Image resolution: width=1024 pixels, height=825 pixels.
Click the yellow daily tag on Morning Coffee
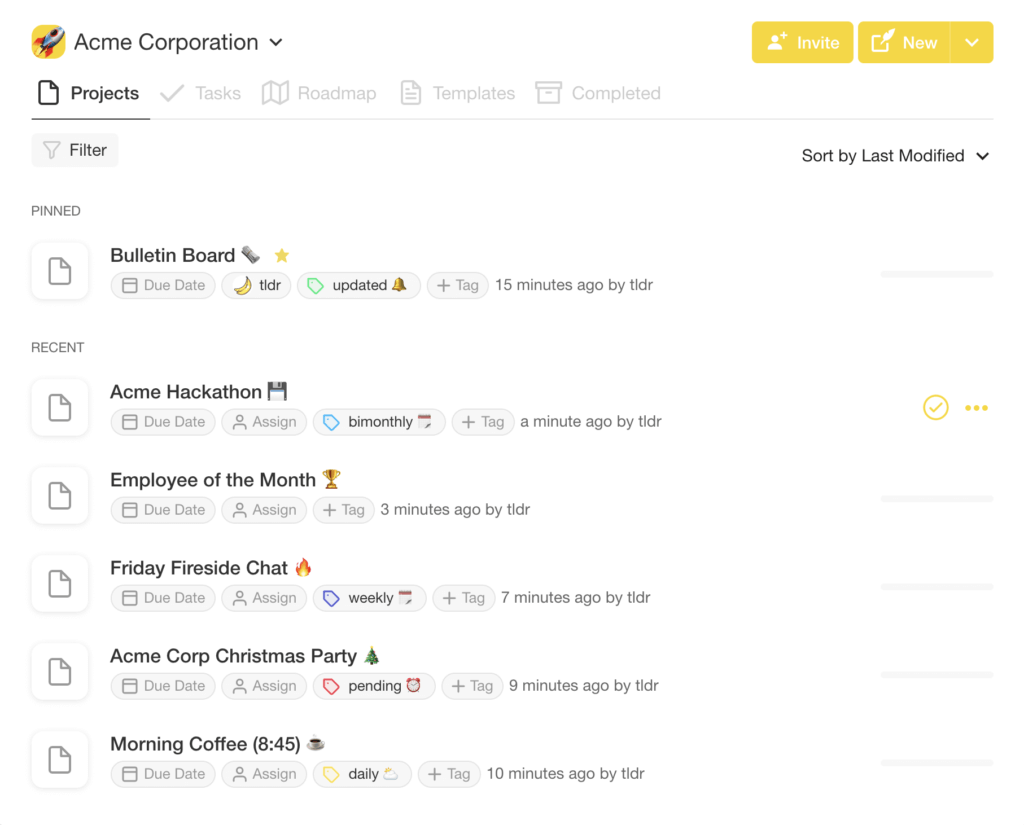pyautogui.click(x=363, y=774)
